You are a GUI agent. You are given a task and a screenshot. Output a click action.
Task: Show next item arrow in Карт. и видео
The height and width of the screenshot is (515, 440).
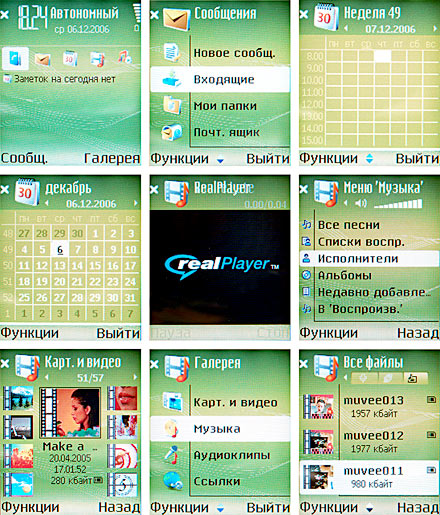pos(135,377)
